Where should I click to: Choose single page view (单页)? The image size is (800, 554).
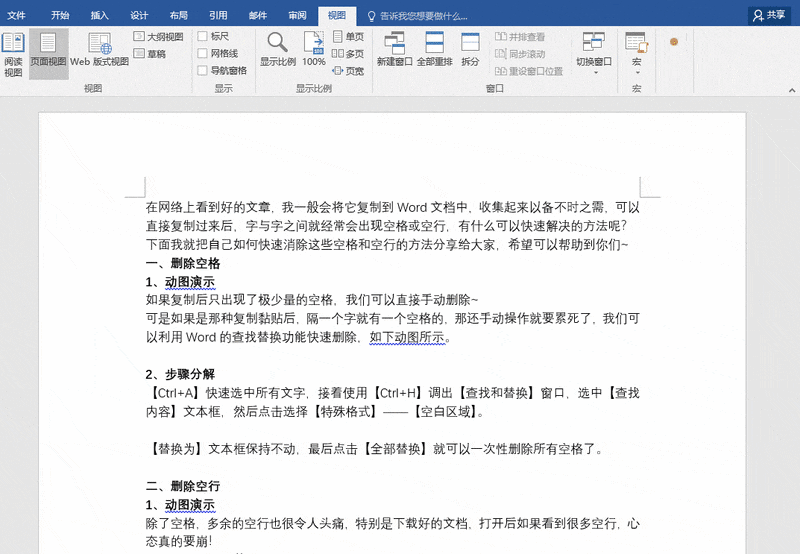click(348, 37)
